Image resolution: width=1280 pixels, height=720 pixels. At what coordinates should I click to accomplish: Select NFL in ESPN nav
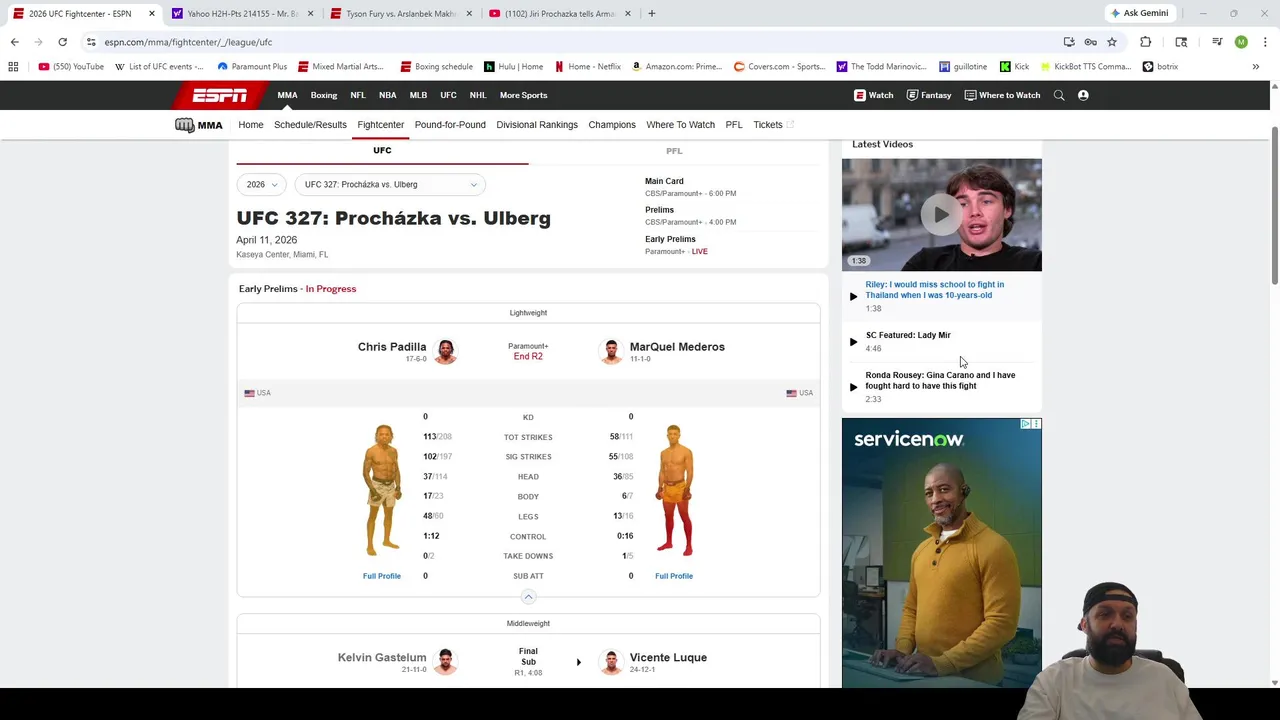coord(358,95)
